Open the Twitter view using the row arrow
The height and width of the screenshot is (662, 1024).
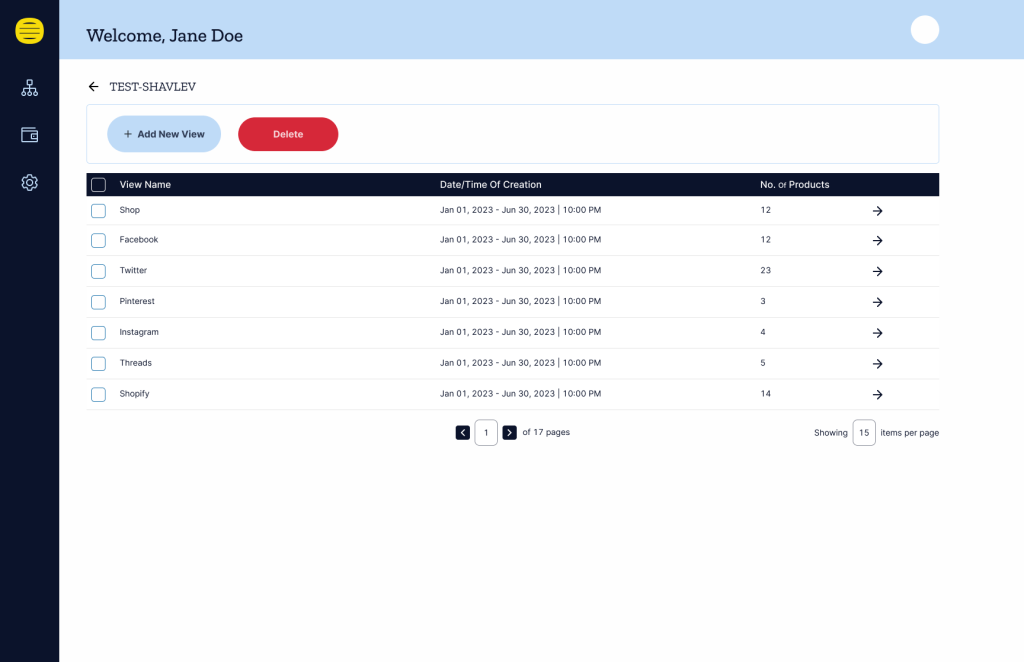[x=877, y=271]
